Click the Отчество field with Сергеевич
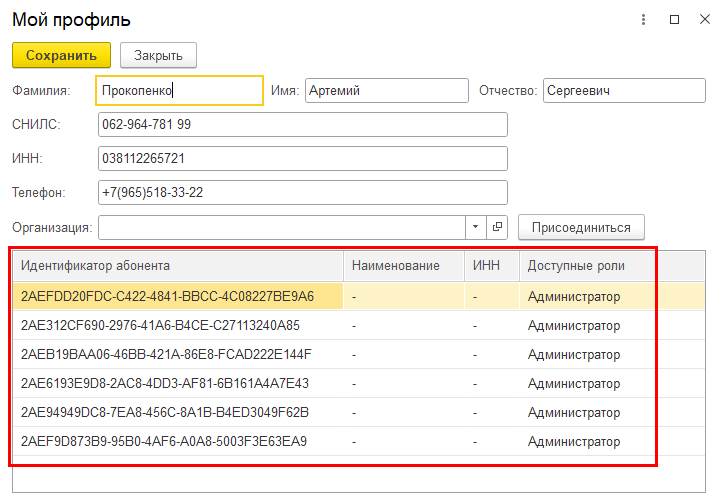The height and width of the screenshot is (503, 725). (624, 91)
